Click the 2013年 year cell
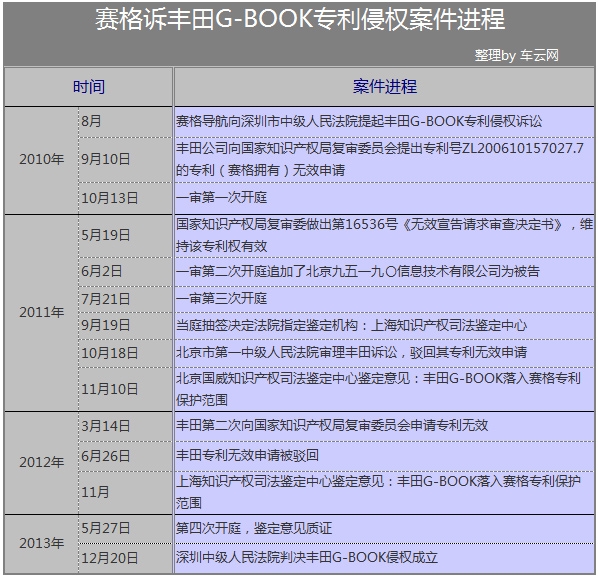The image size is (598, 579). click(x=42, y=544)
